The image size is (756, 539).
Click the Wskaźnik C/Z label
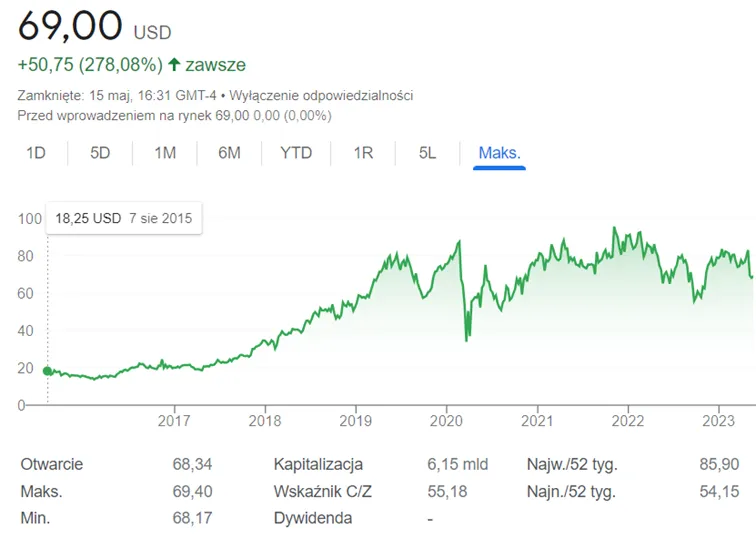click(x=323, y=491)
